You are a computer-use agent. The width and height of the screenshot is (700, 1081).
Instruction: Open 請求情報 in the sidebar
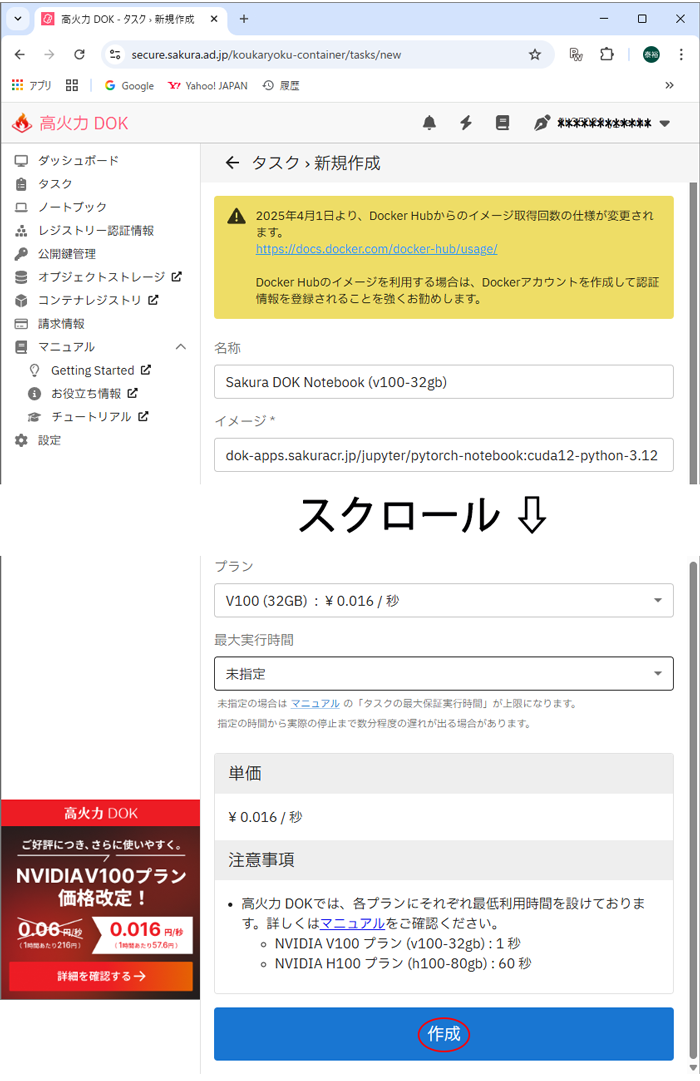tap(61, 324)
